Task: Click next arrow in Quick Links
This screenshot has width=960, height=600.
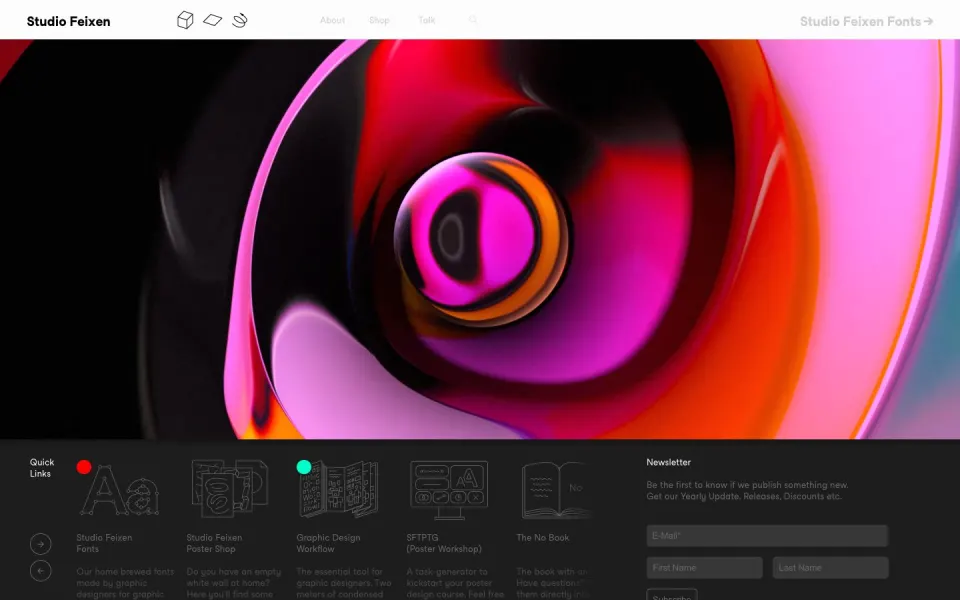Action: coord(40,544)
